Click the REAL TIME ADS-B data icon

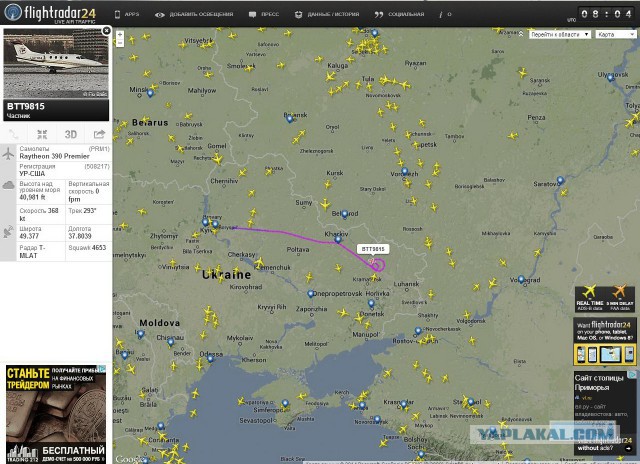[x=589, y=298]
